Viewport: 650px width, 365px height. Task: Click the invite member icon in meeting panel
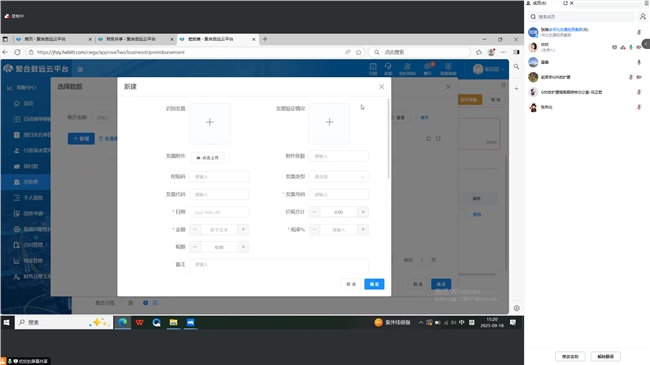pyautogui.click(x=643, y=17)
